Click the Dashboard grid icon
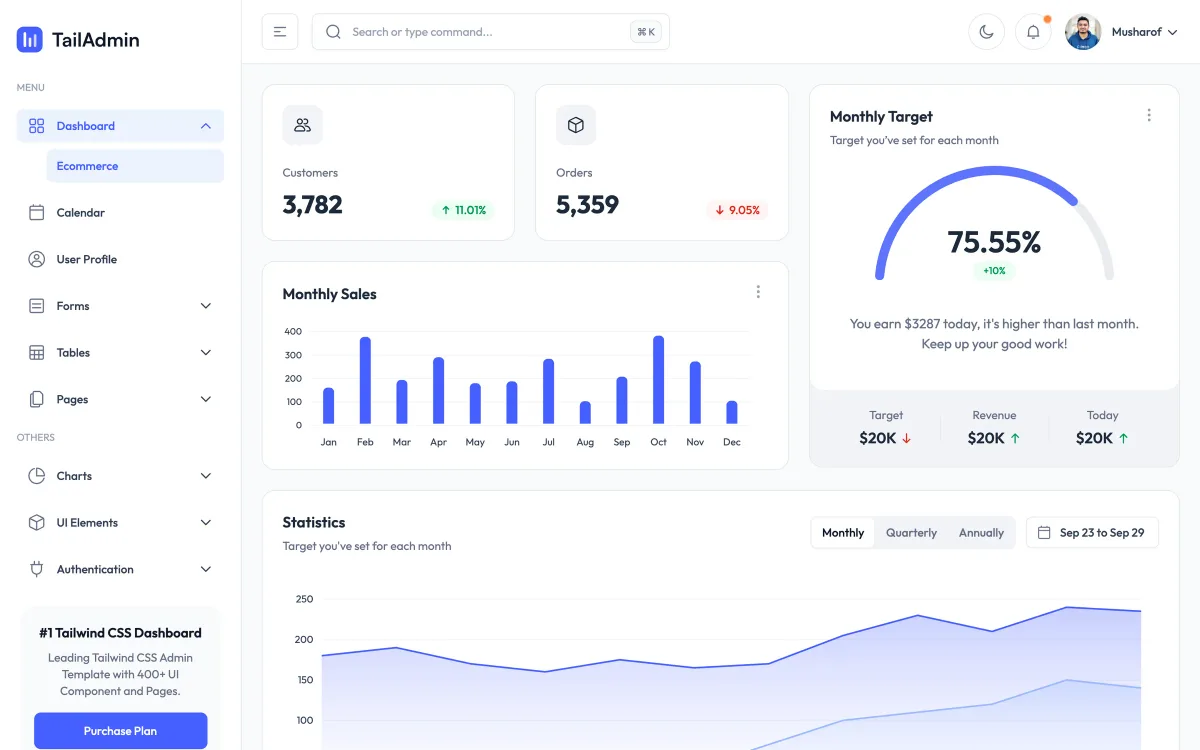 click(x=37, y=126)
